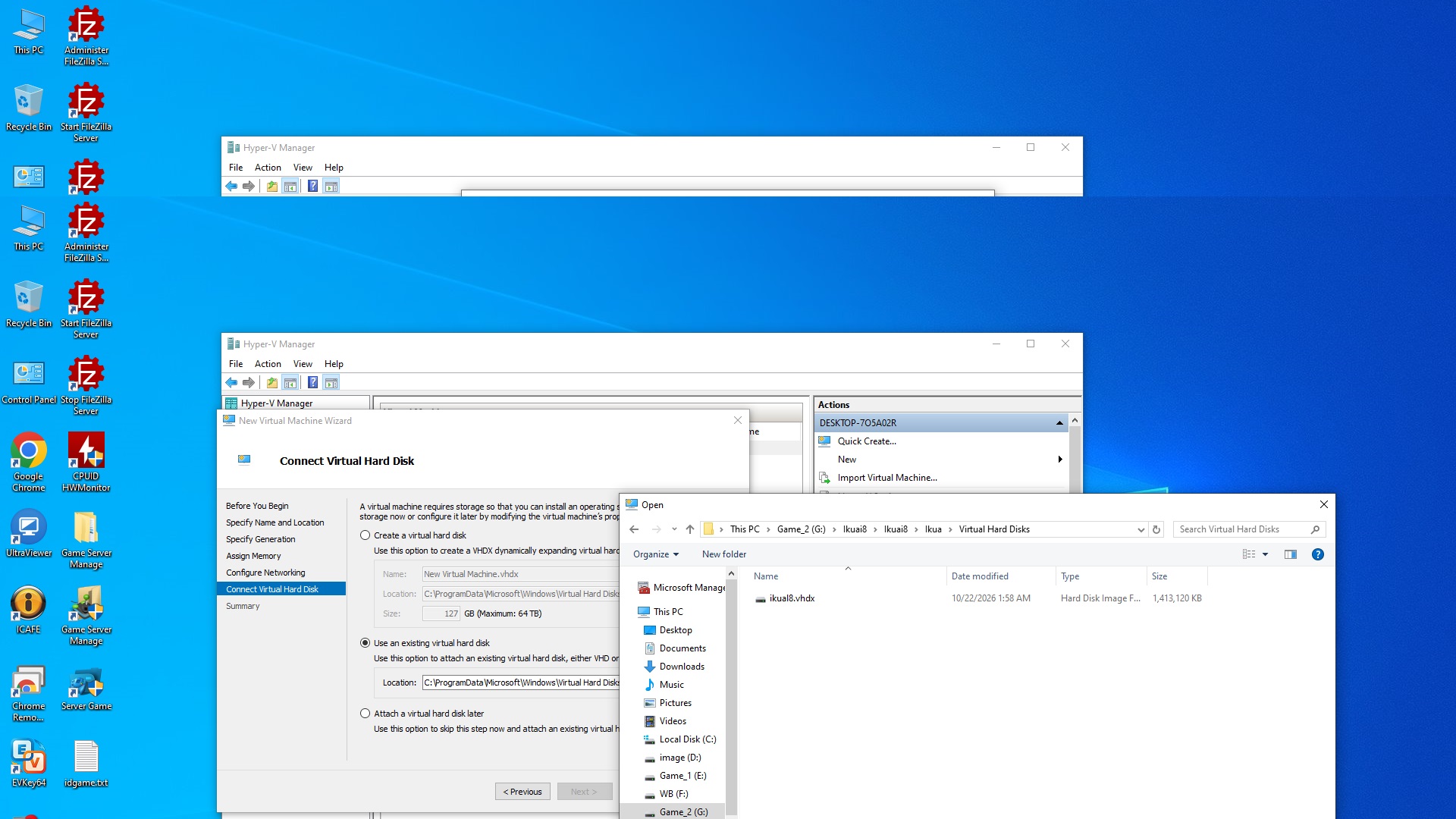Open the Organize dropdown menu

tap(656, 554)
